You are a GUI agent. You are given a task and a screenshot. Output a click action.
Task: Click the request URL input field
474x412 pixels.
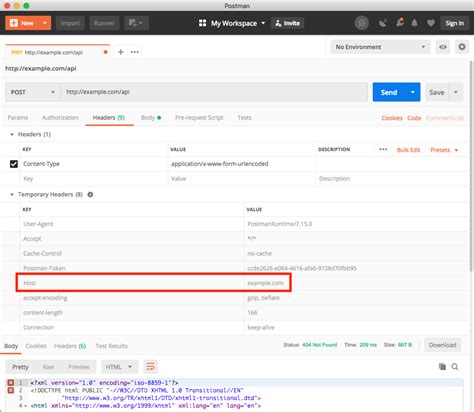[214, 92]
